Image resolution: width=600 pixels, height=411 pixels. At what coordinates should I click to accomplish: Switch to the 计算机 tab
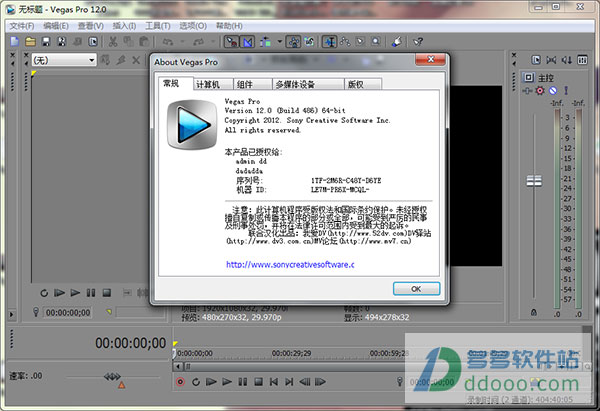click(x=213, y=84)
